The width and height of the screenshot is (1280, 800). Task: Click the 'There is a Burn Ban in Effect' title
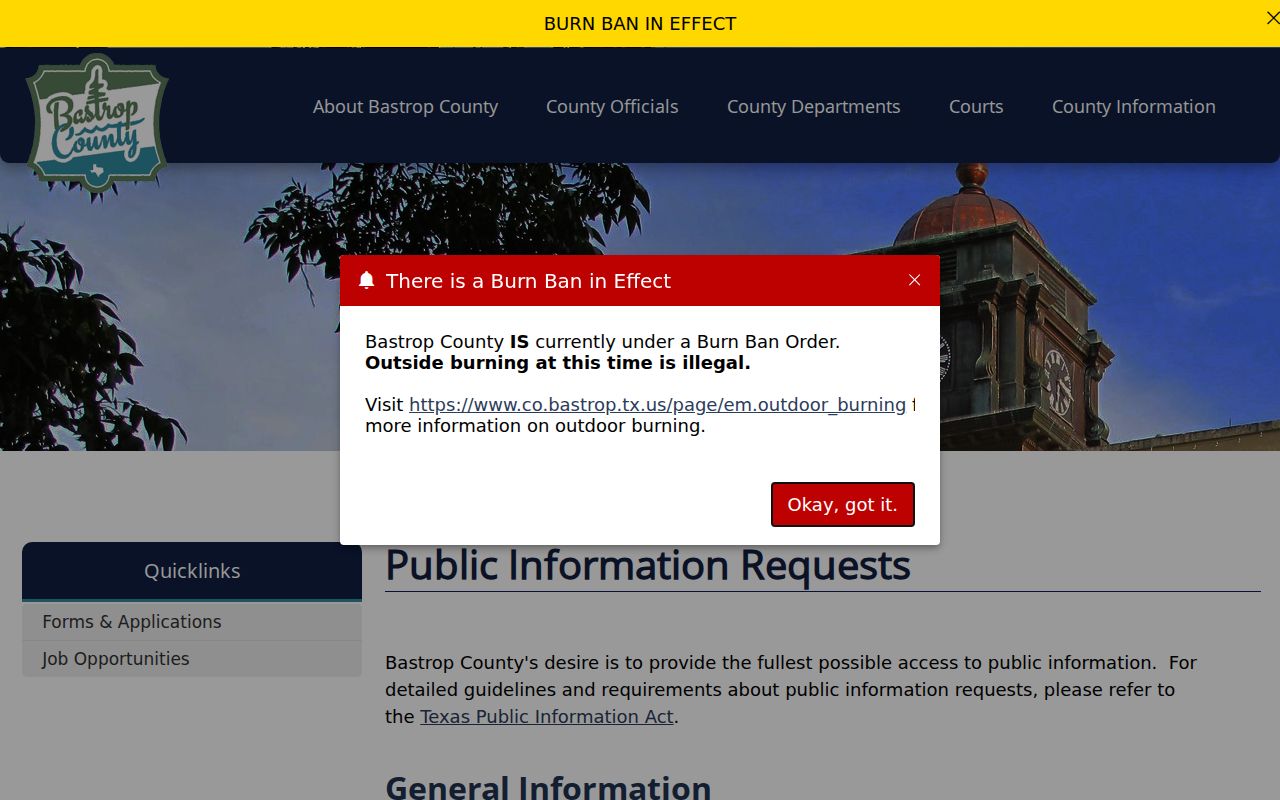point(528,281)
